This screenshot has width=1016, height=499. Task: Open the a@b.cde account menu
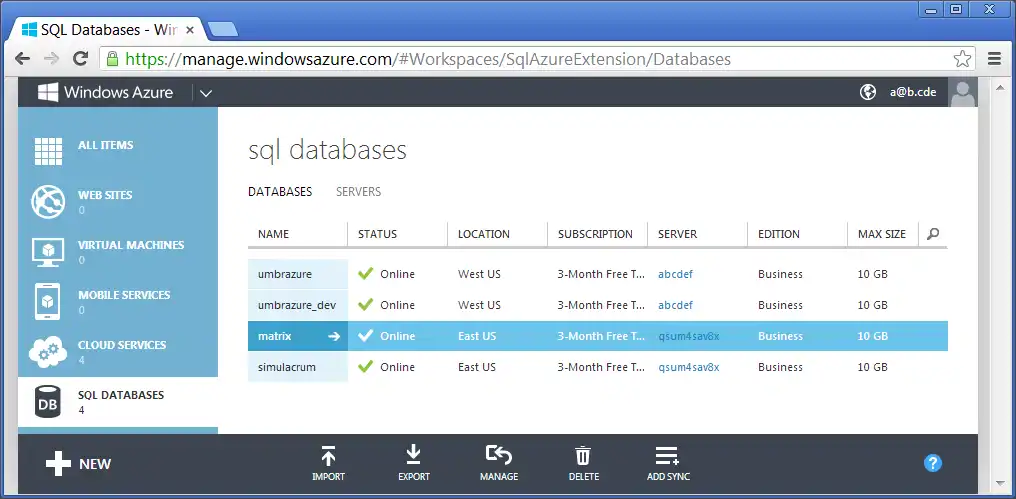pos(912,92)
